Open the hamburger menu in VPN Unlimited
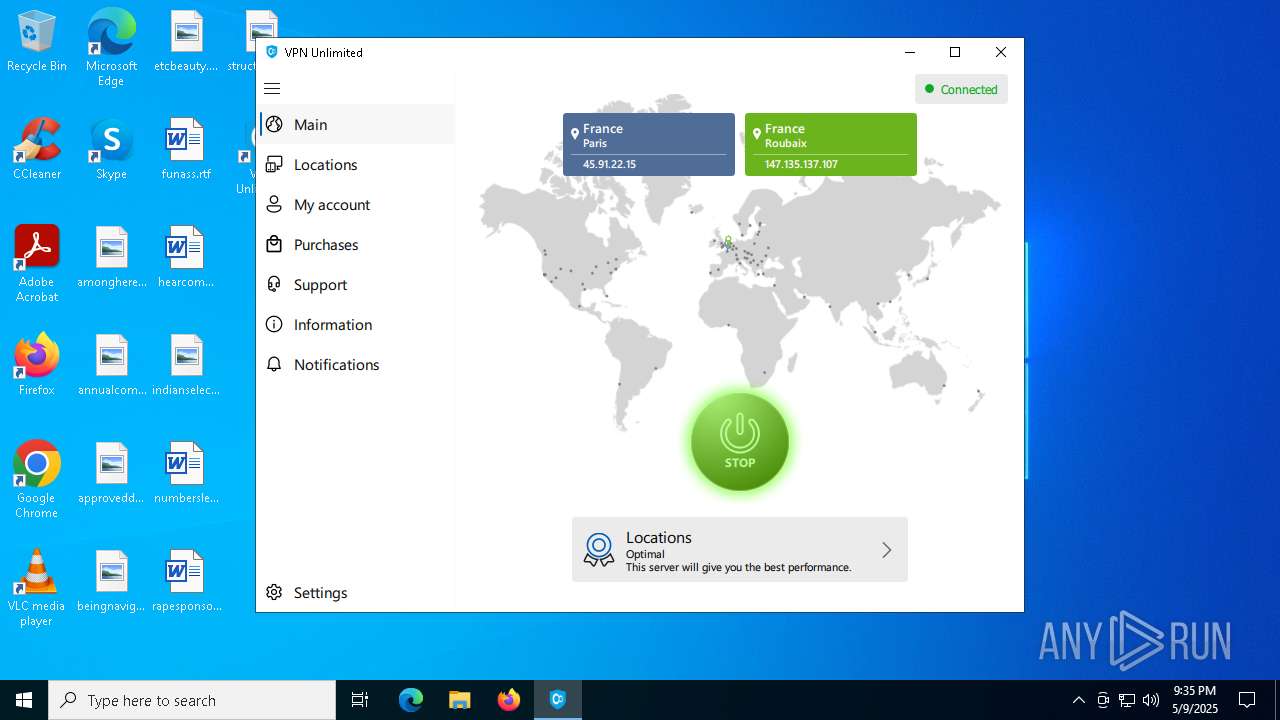The width and height of the screenshot is (1280, 720). (272, 88)
